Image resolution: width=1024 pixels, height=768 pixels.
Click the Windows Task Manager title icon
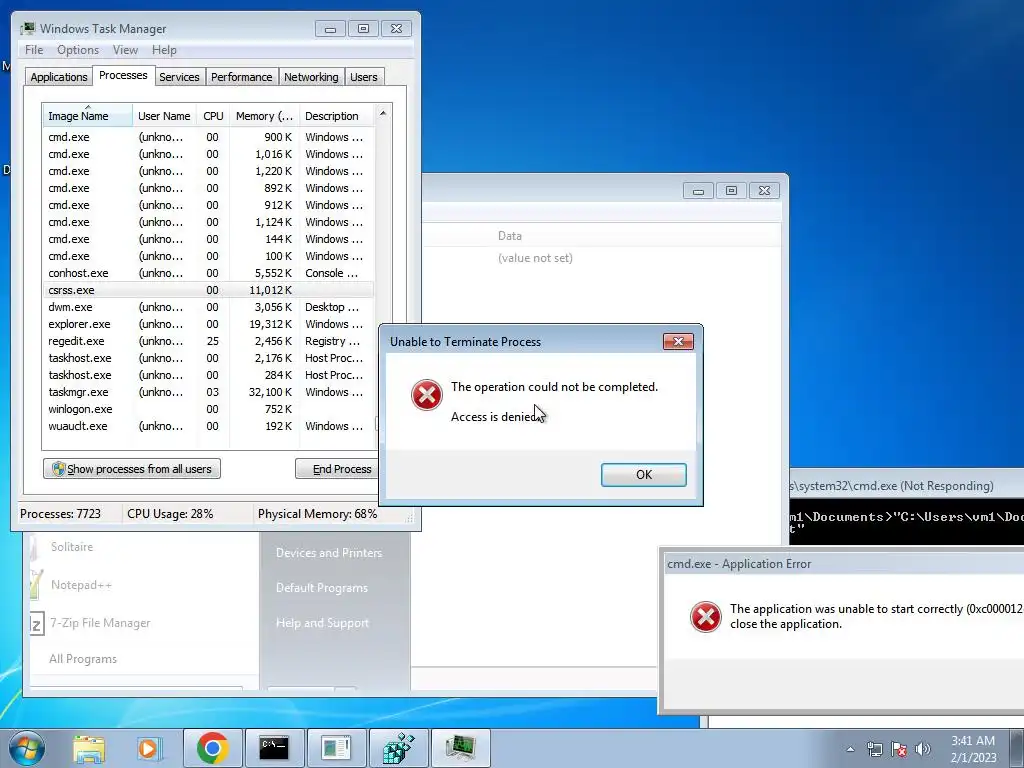click(x=27, y=29)
